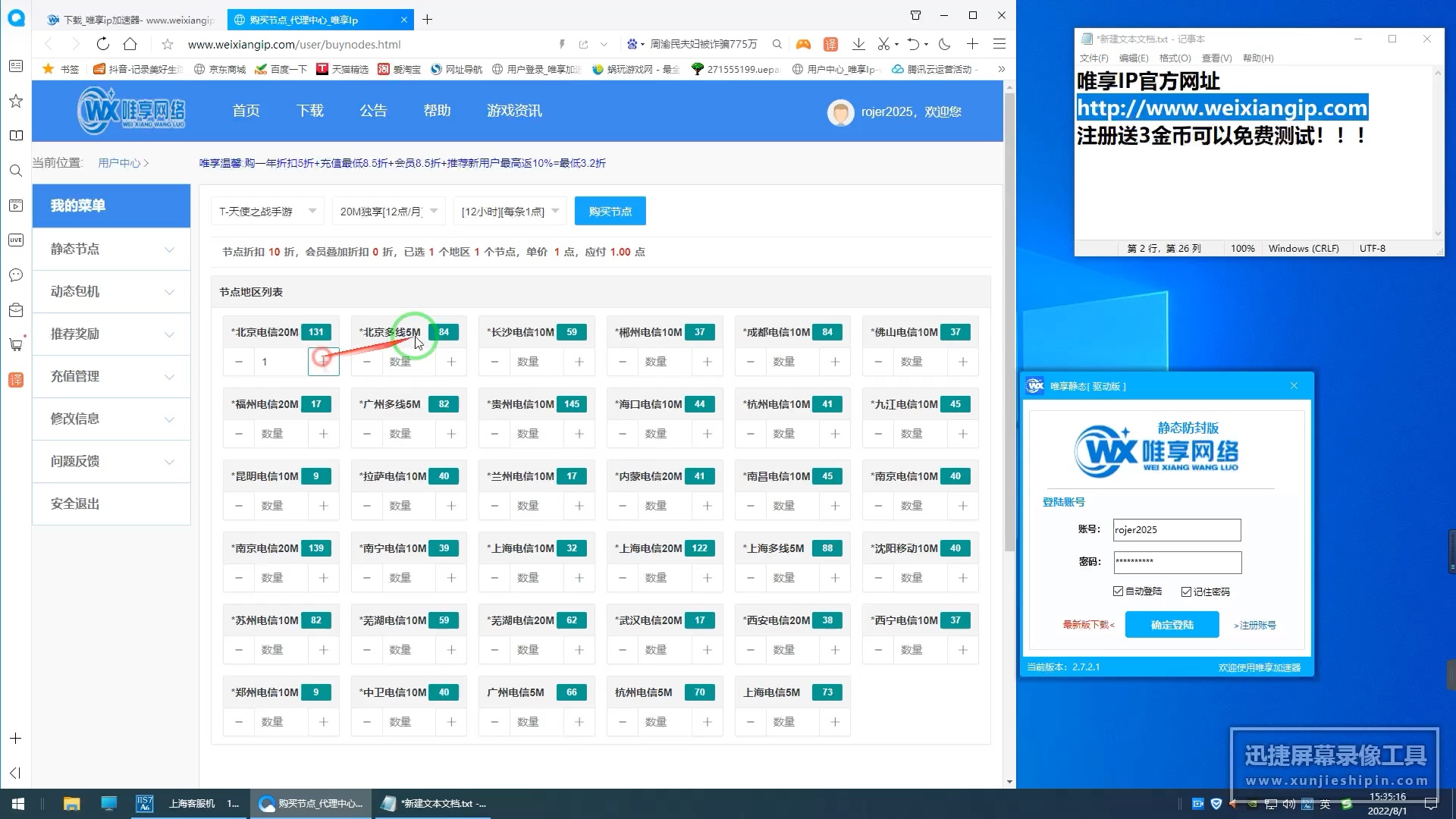Expand the 充值管理 menu section
This screenshot has height=819, width=1456.
tap(111, 376)
